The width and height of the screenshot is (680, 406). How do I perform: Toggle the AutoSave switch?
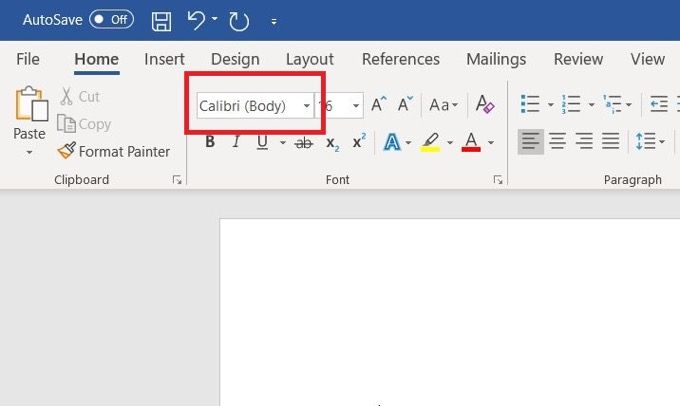click(x=111, y=20)
